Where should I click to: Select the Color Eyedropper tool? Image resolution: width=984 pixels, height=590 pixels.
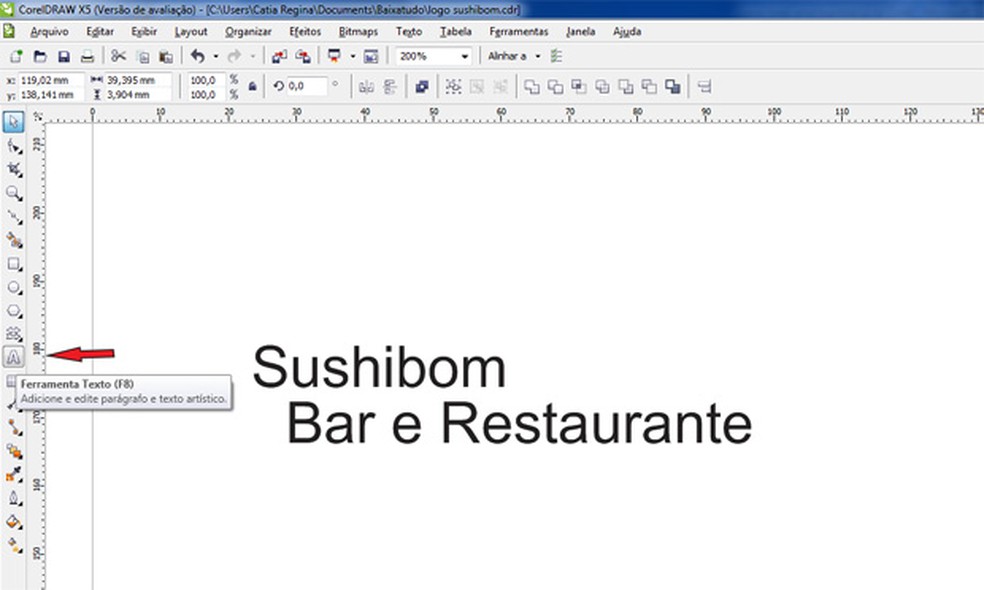pos(14,475)
